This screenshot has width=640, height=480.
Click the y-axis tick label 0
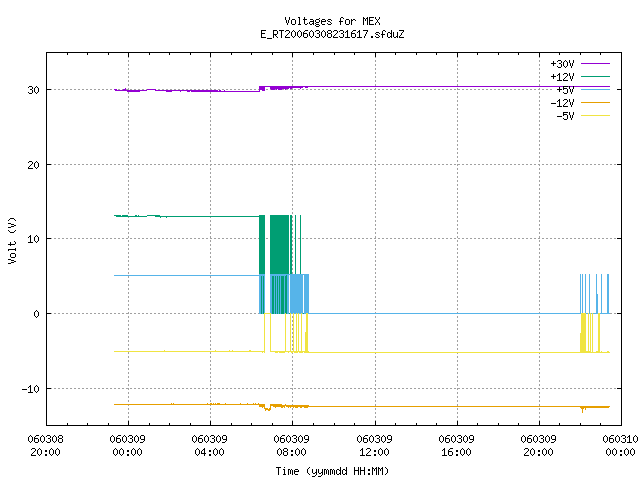pyautogui.click(x=37, y=314)
